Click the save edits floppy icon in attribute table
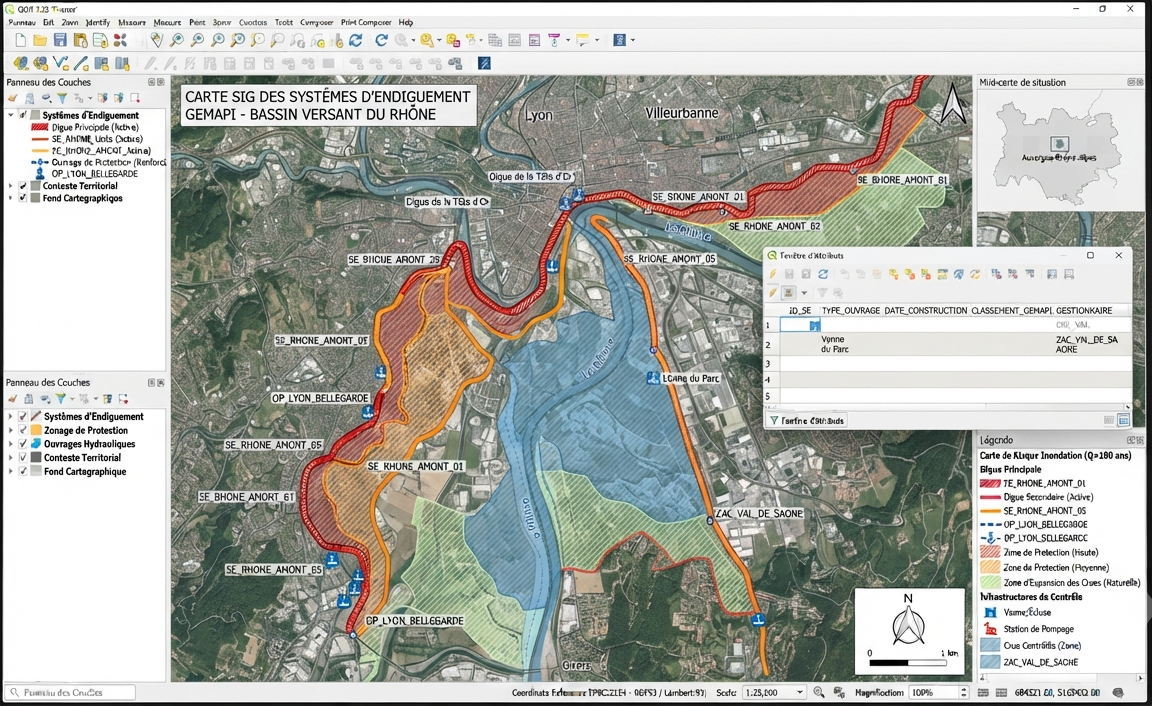The height and width of the screenshot is (706, 1152). click(x=789, y=274)
